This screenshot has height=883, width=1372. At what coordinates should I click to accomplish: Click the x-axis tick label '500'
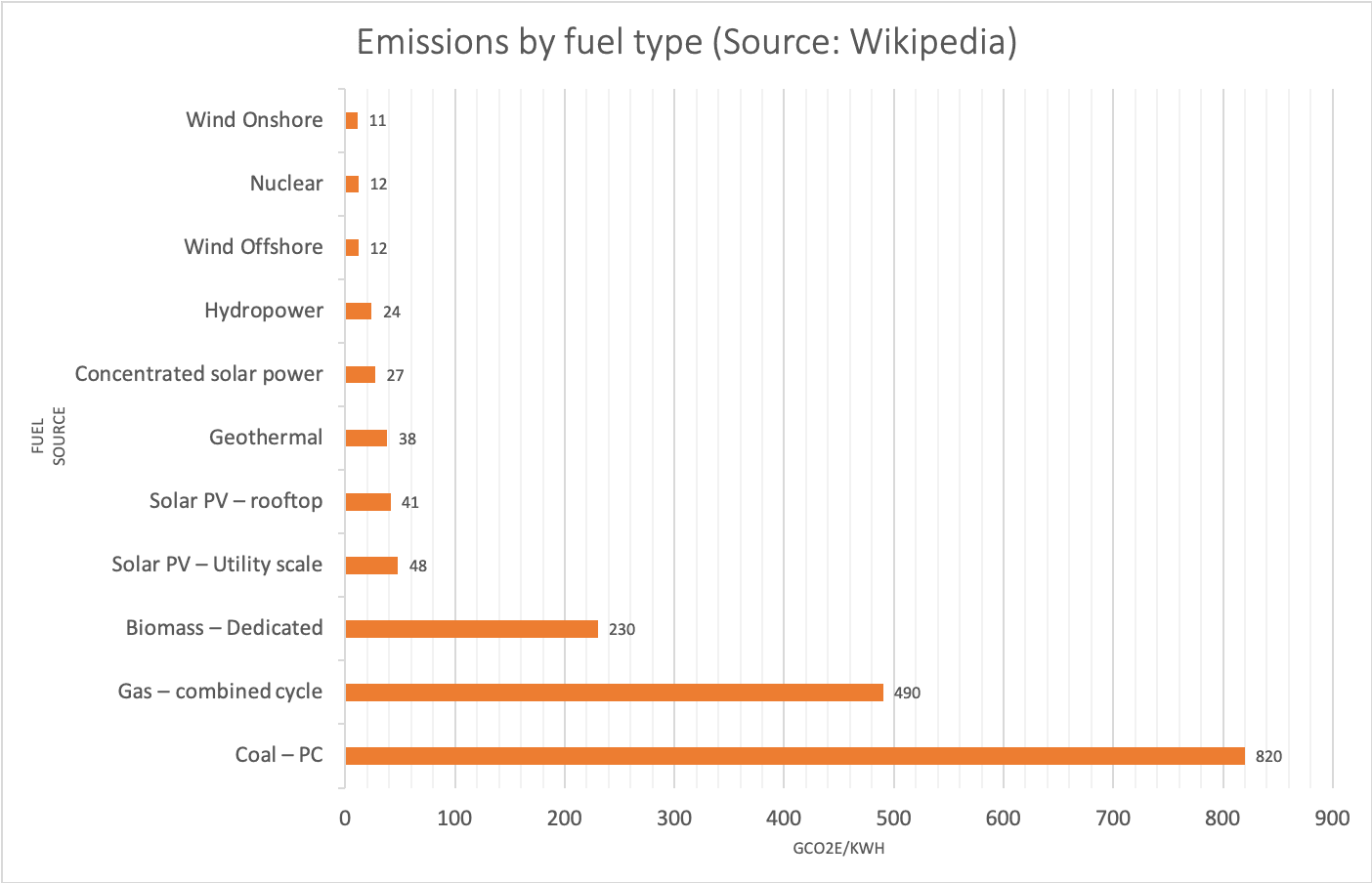pyautogui.click(x=894, y=819)
